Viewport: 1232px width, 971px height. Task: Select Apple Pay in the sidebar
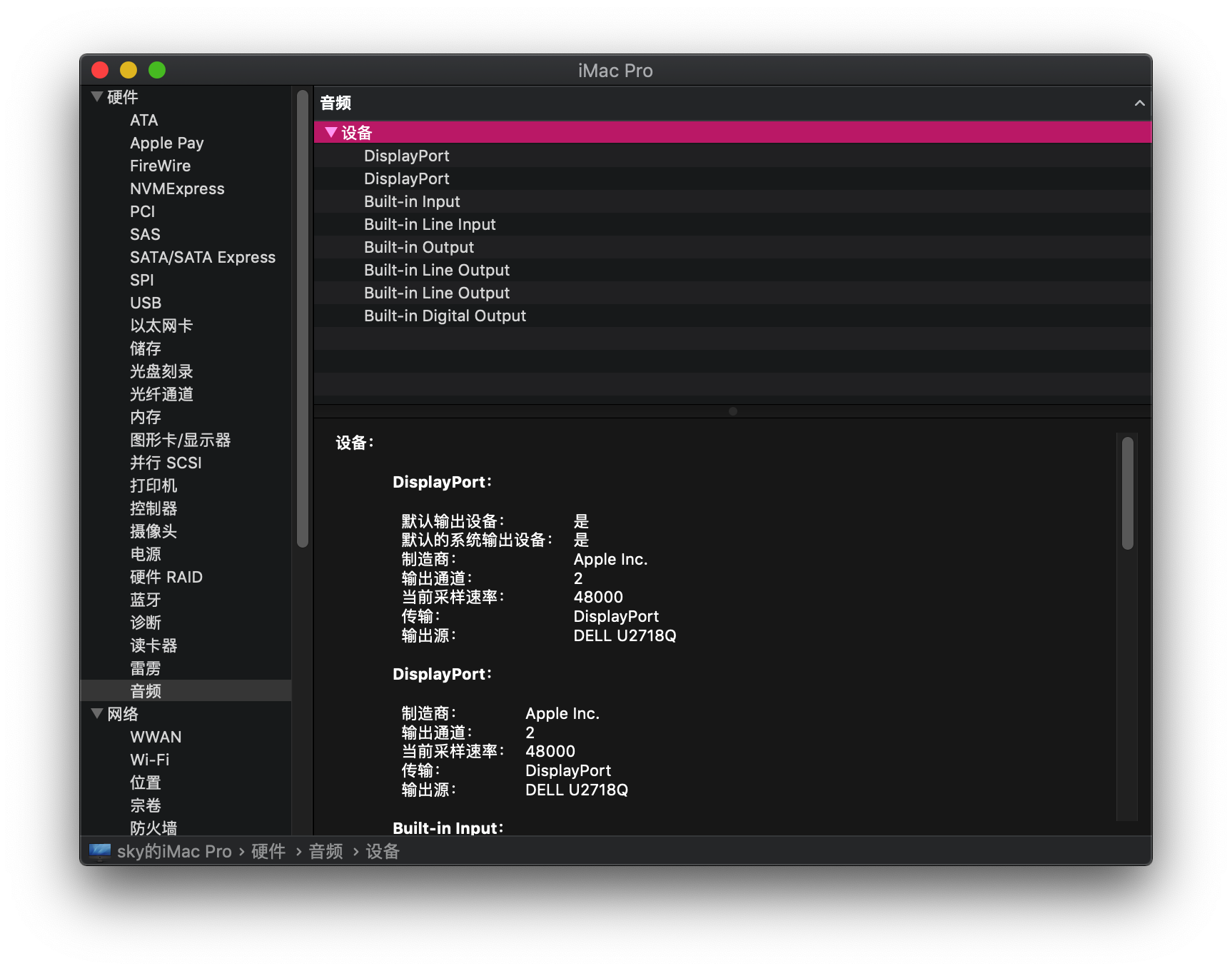(x=167, y=143)
